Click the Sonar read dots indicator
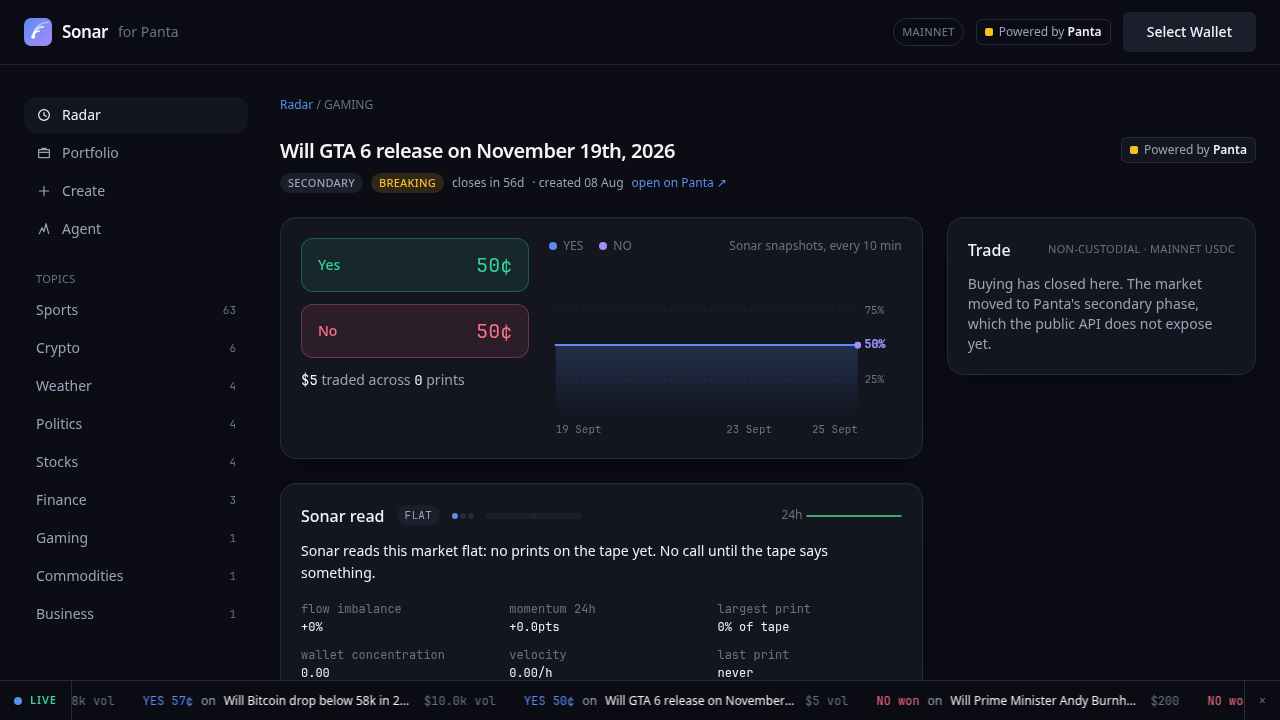This screenshot has height=720, width=1280. [x=463, y=516]
